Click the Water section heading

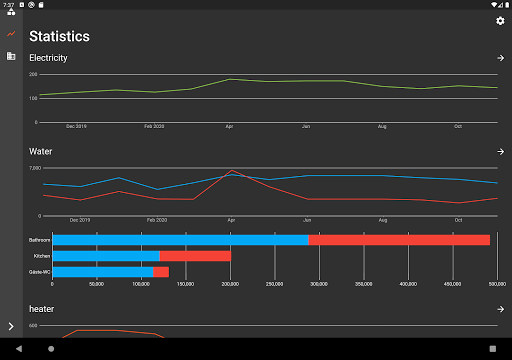41,151
